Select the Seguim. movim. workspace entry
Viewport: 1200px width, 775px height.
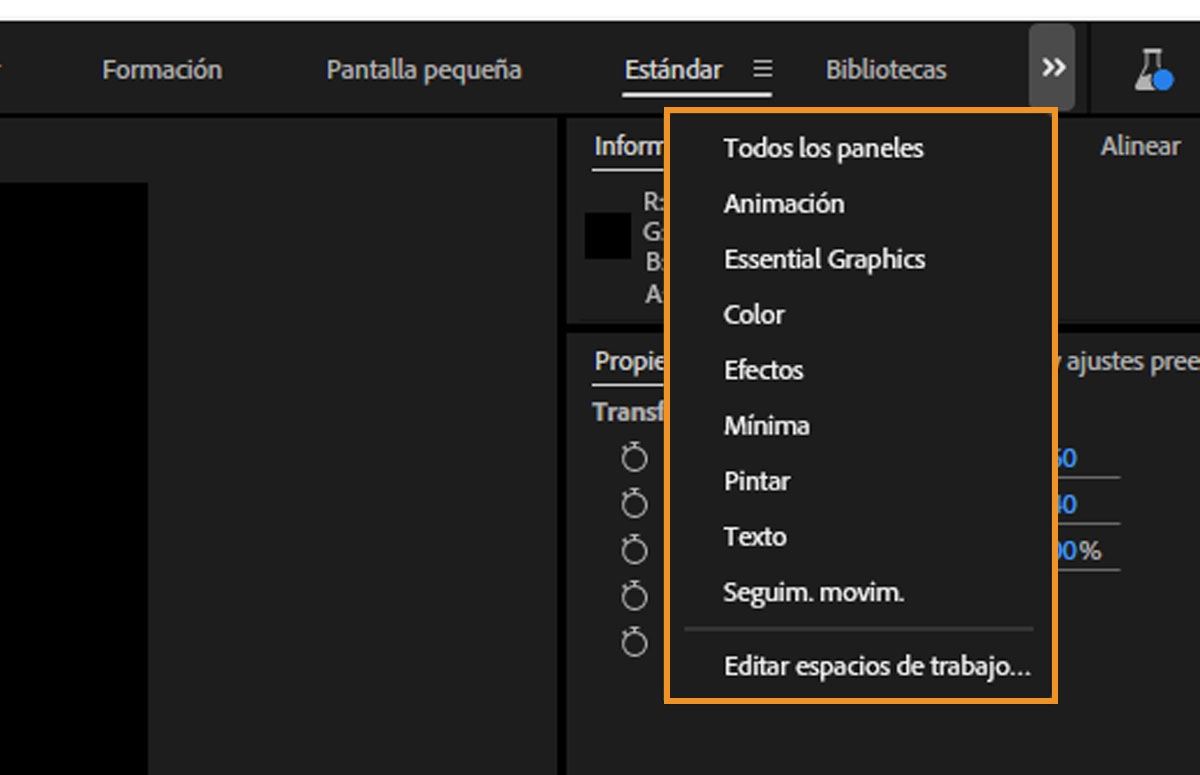(812, 592)
